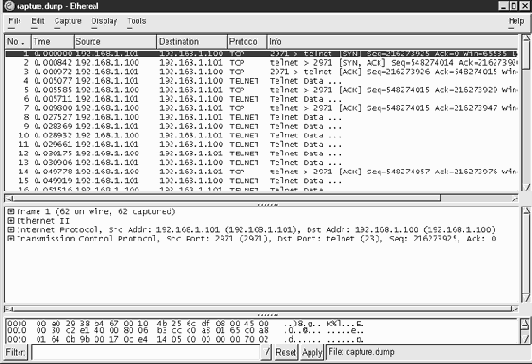The width and height of the screenshot is (532, 364).
Task: Click the Apply filter button
Action: pyautogui.click(x=311, y=352)
